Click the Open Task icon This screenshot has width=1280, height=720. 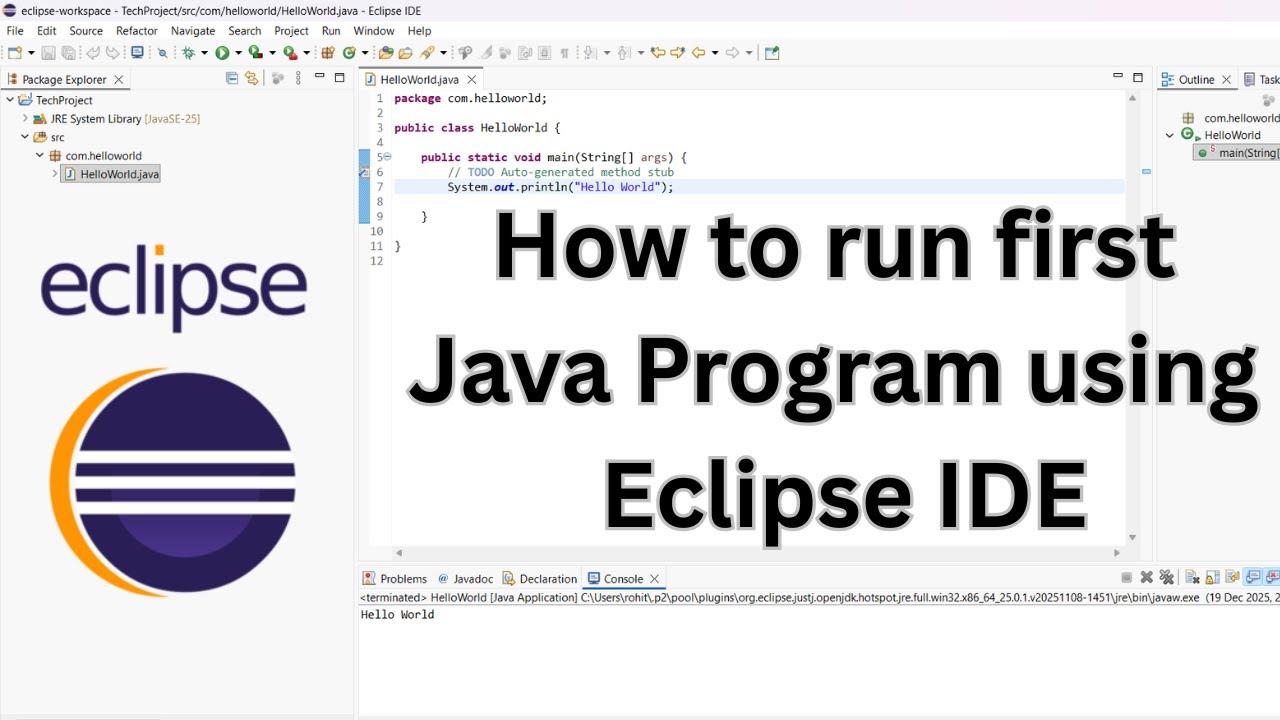pos(406,53)
